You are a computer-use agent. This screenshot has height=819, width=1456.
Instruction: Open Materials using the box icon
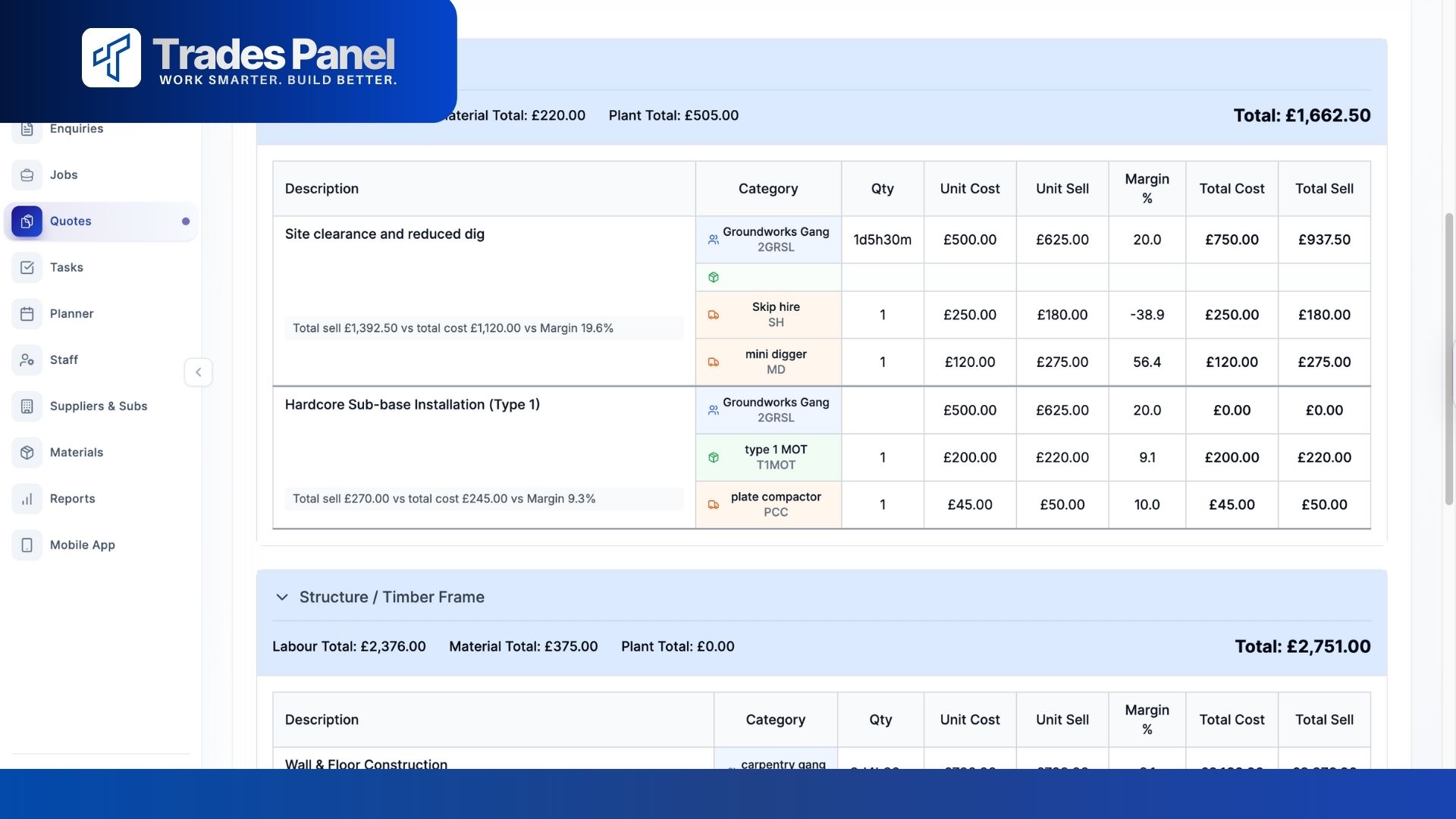[27, 452]
